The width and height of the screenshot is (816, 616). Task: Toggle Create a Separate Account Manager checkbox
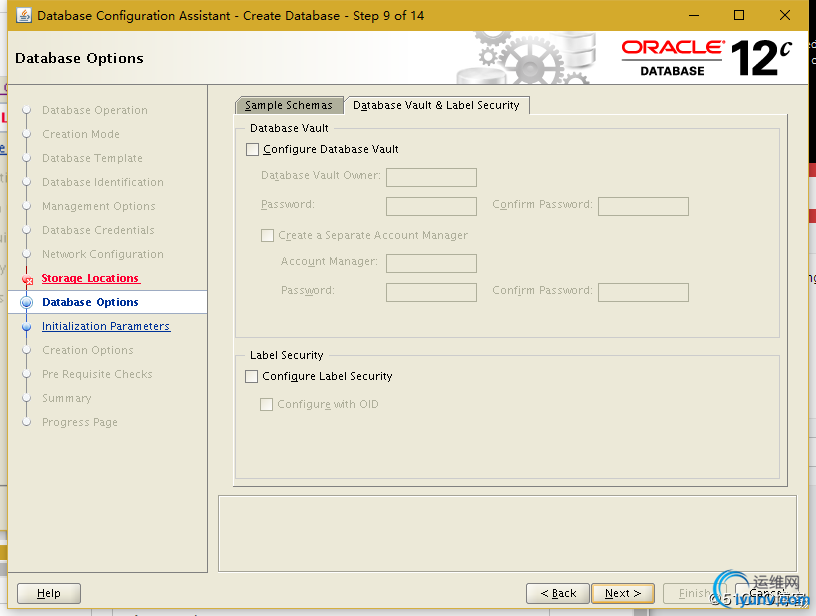pyautogui.click(x=267, y=235)
